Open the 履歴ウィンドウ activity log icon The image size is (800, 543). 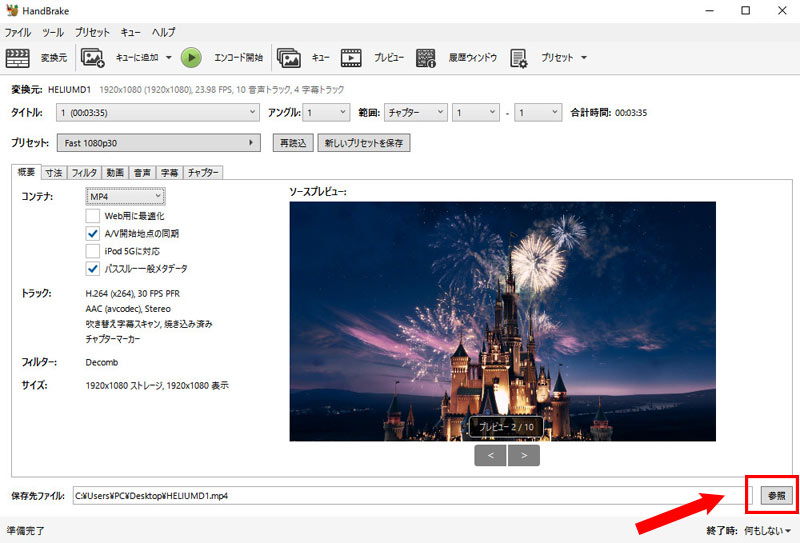click(x=426, y=58)
